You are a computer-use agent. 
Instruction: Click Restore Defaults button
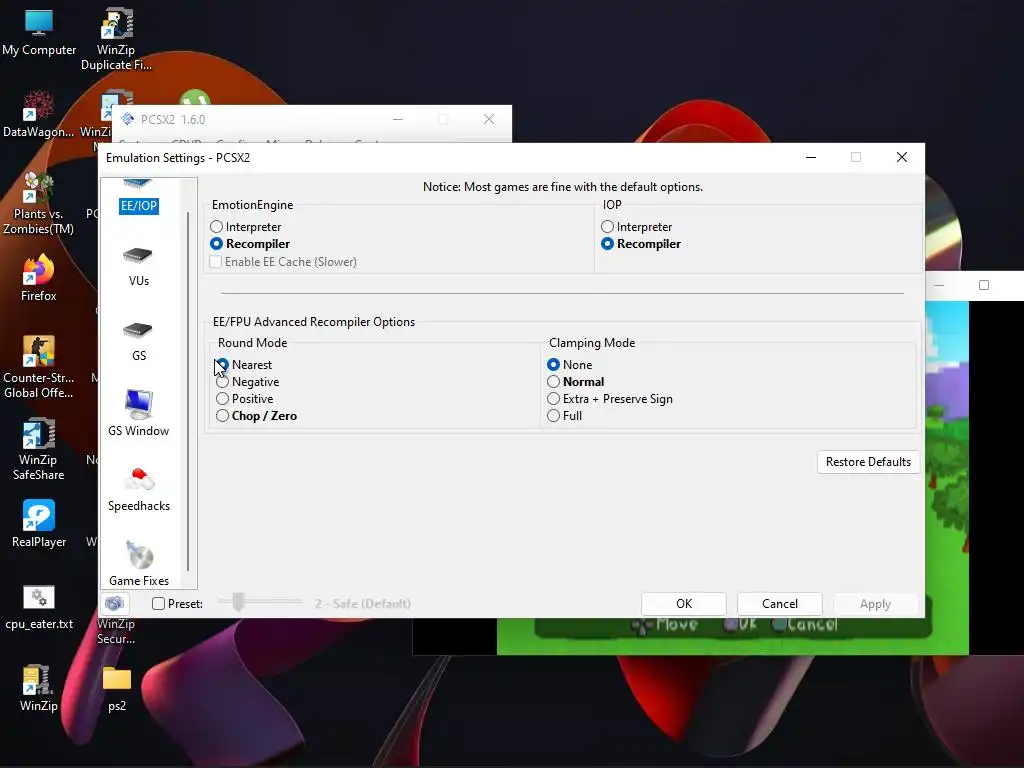pos(868,462)
